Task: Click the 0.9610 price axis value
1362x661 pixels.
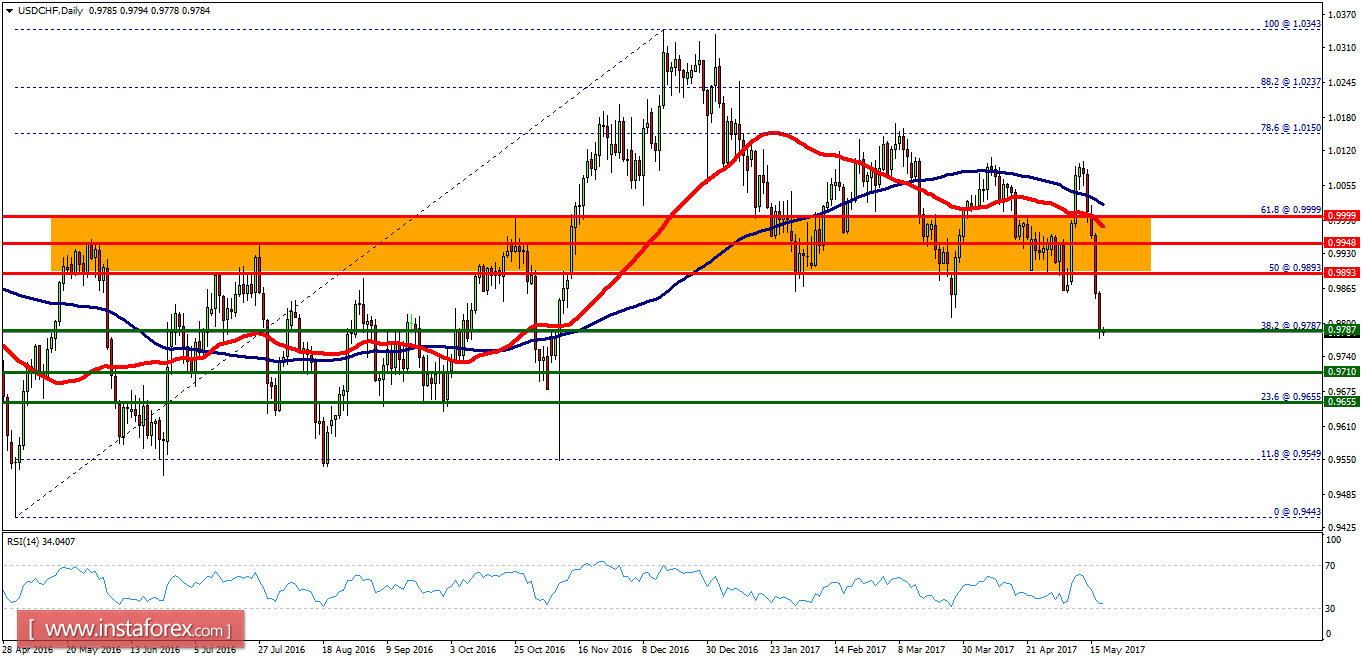Action: (1341, 426)
